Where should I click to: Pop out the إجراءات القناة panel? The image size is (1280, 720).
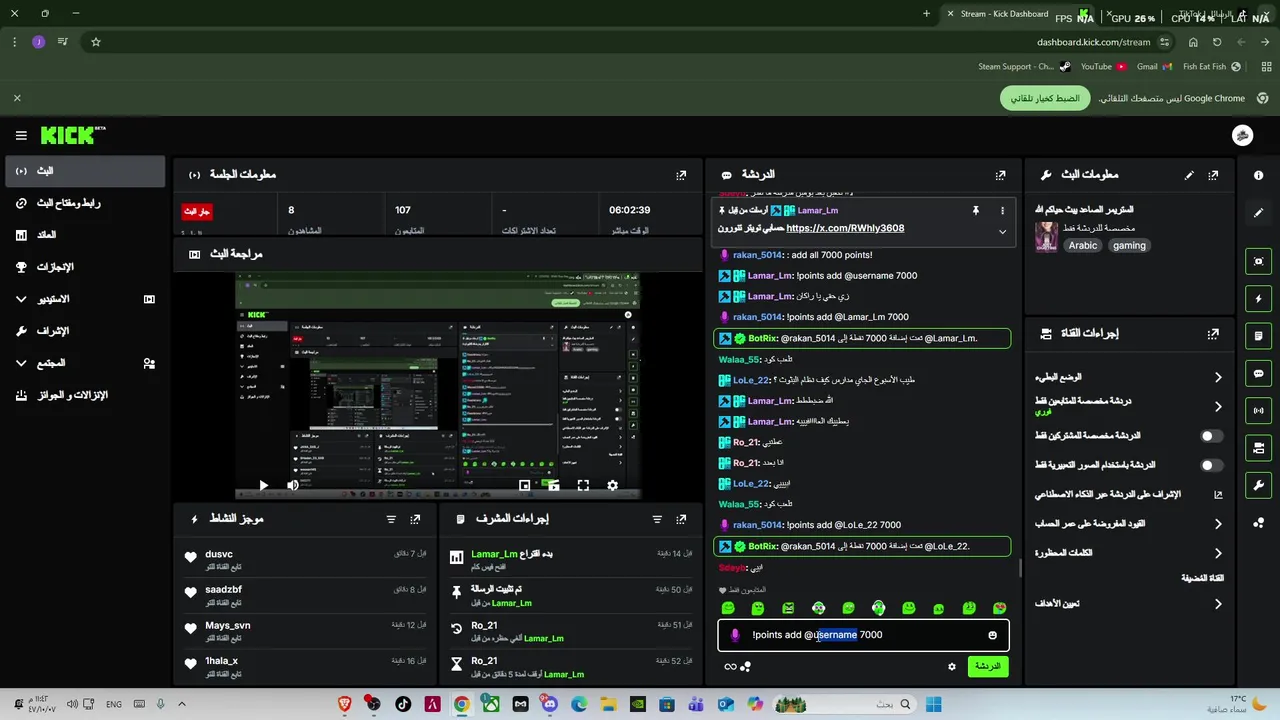(1213, 334)
